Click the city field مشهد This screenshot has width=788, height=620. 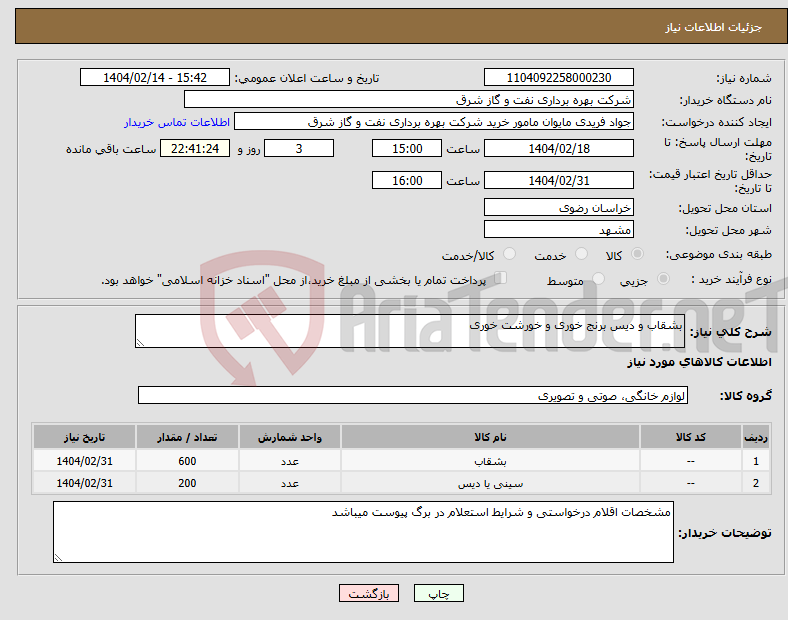click(x=559, y=229)
